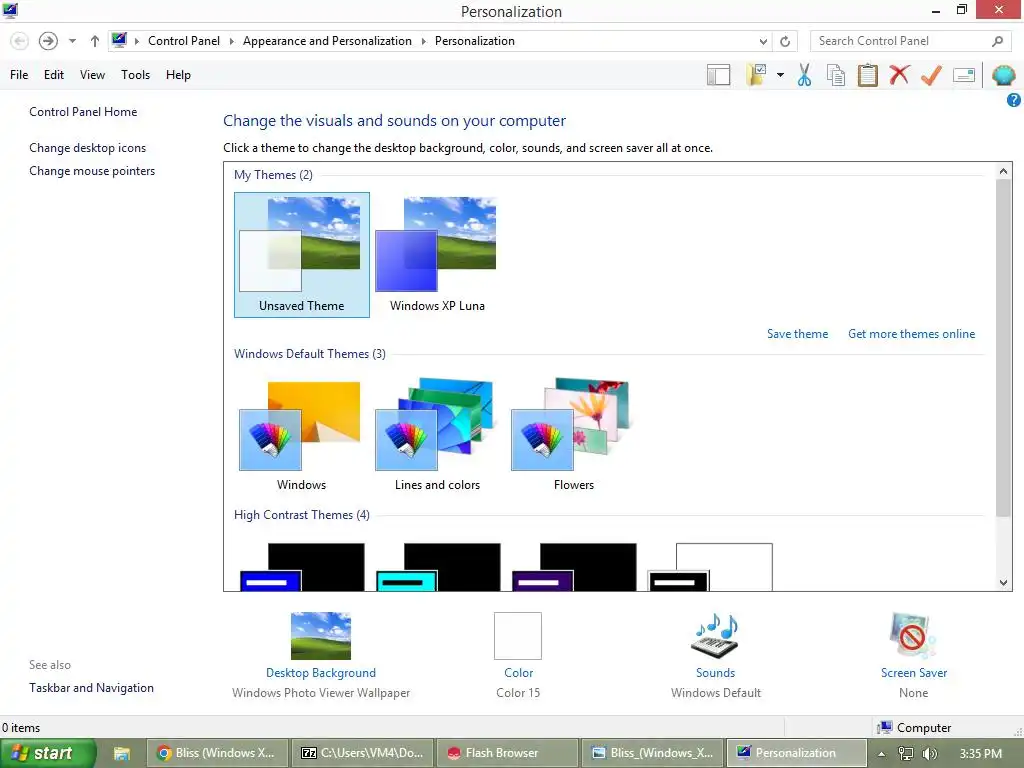Open Taskbar and Navigation link

coord(91,688)
